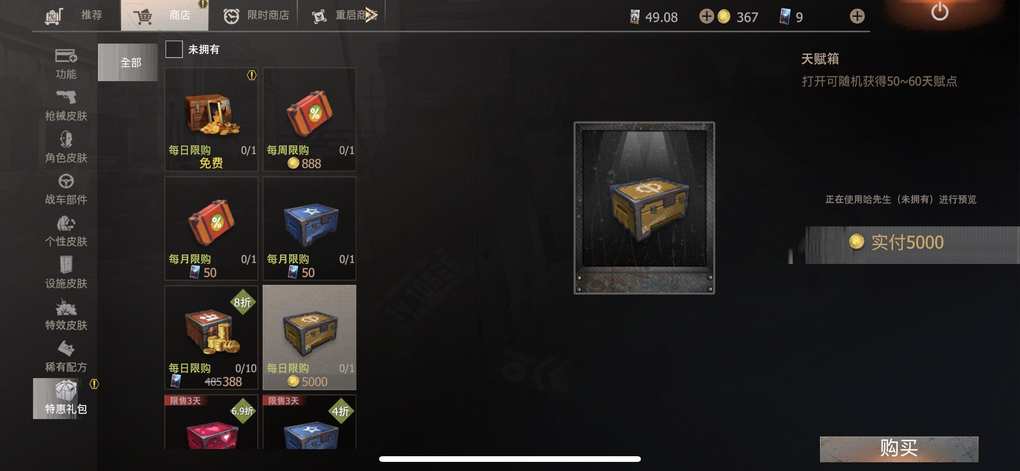
Task: Open the 枪械皮肤 pistol icon category
Action: click(x=66, y=98)
